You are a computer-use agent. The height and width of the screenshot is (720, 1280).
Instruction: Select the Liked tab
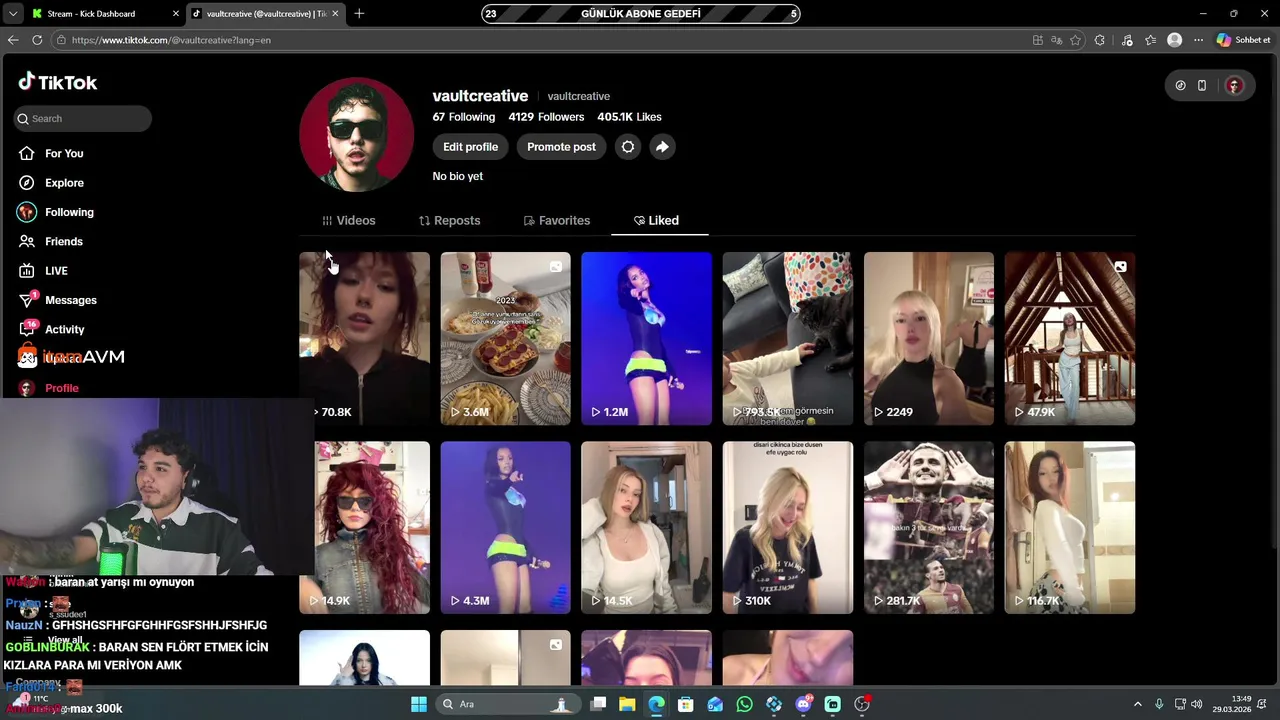pyautogui.click(x=656, y=220)
